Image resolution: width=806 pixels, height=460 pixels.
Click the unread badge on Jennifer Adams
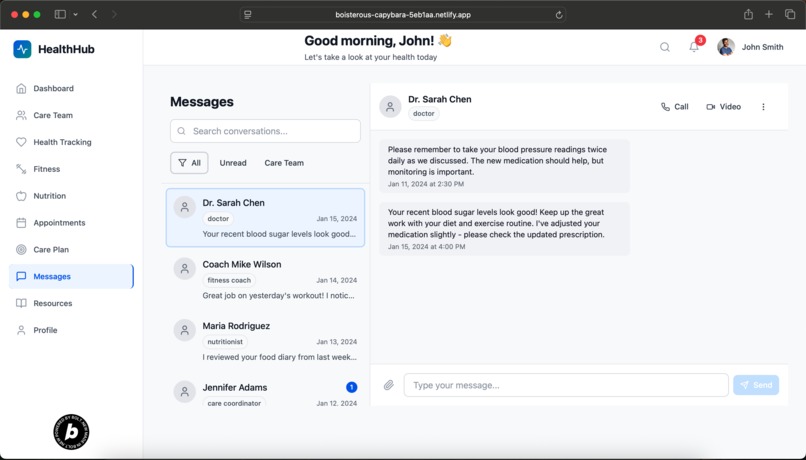(352, 387)
